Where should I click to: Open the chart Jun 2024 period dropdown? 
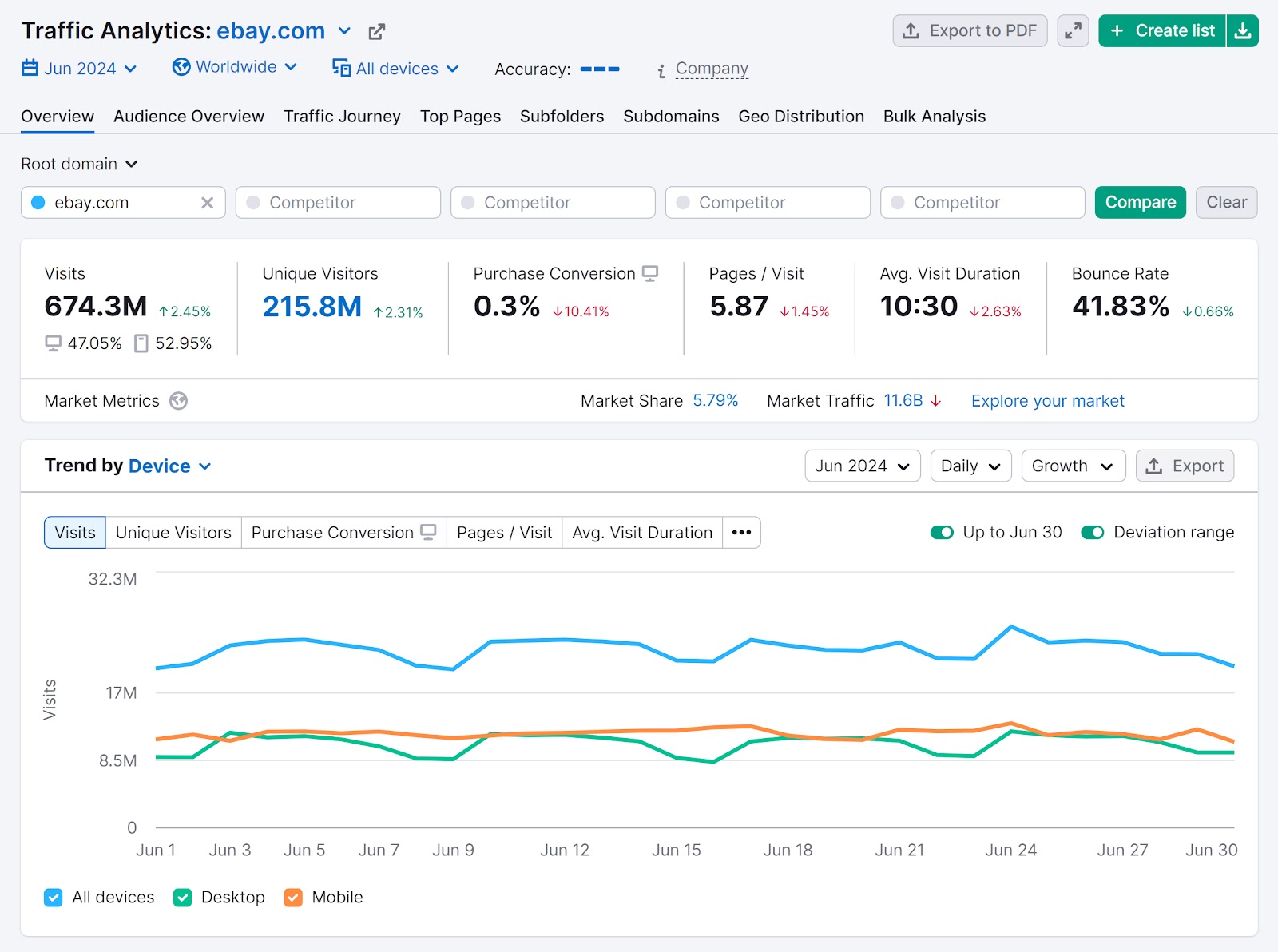(863, 466)
